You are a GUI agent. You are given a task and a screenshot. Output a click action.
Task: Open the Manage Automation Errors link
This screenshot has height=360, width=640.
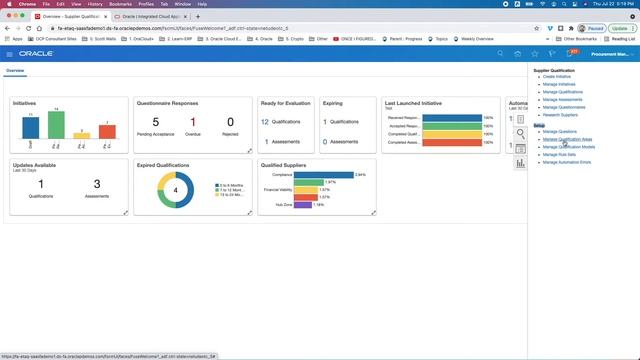[x=567, y=162]
